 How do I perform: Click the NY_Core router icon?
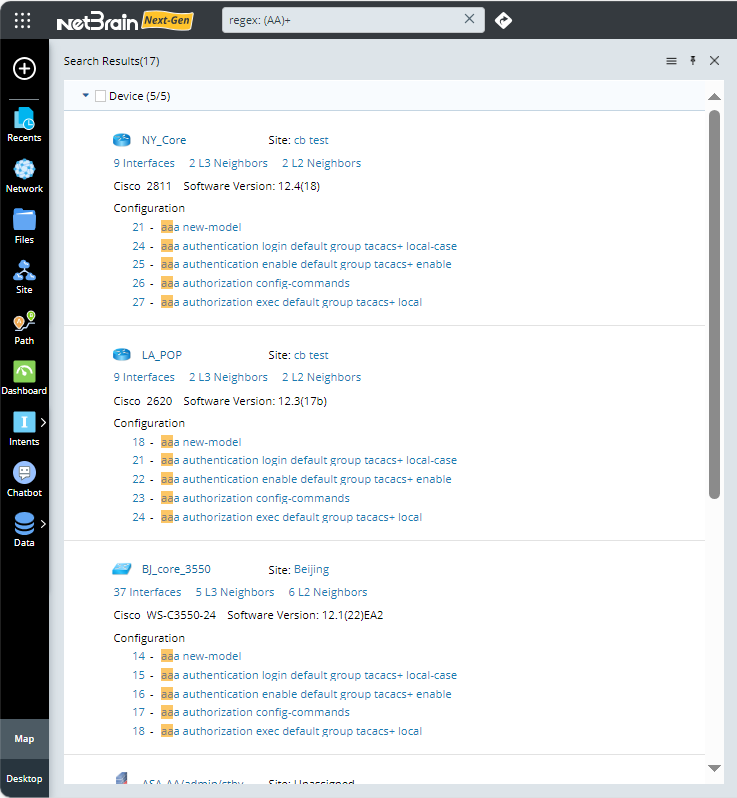coord(122,139)
